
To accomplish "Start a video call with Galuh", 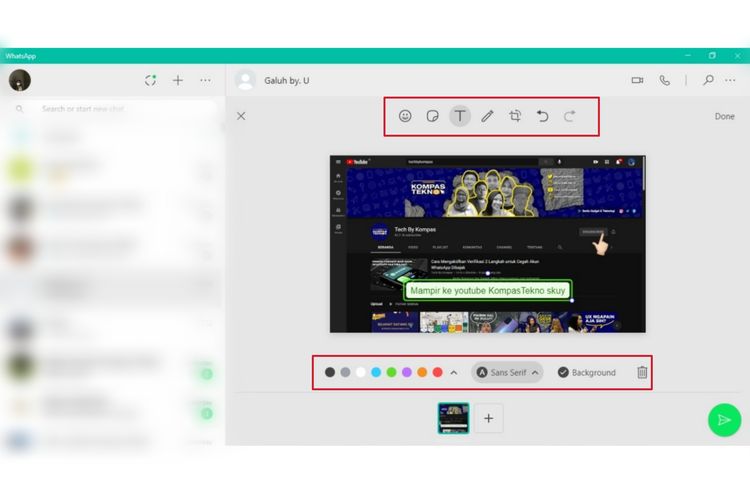I will pyautogui.click(x=637, y=80).
